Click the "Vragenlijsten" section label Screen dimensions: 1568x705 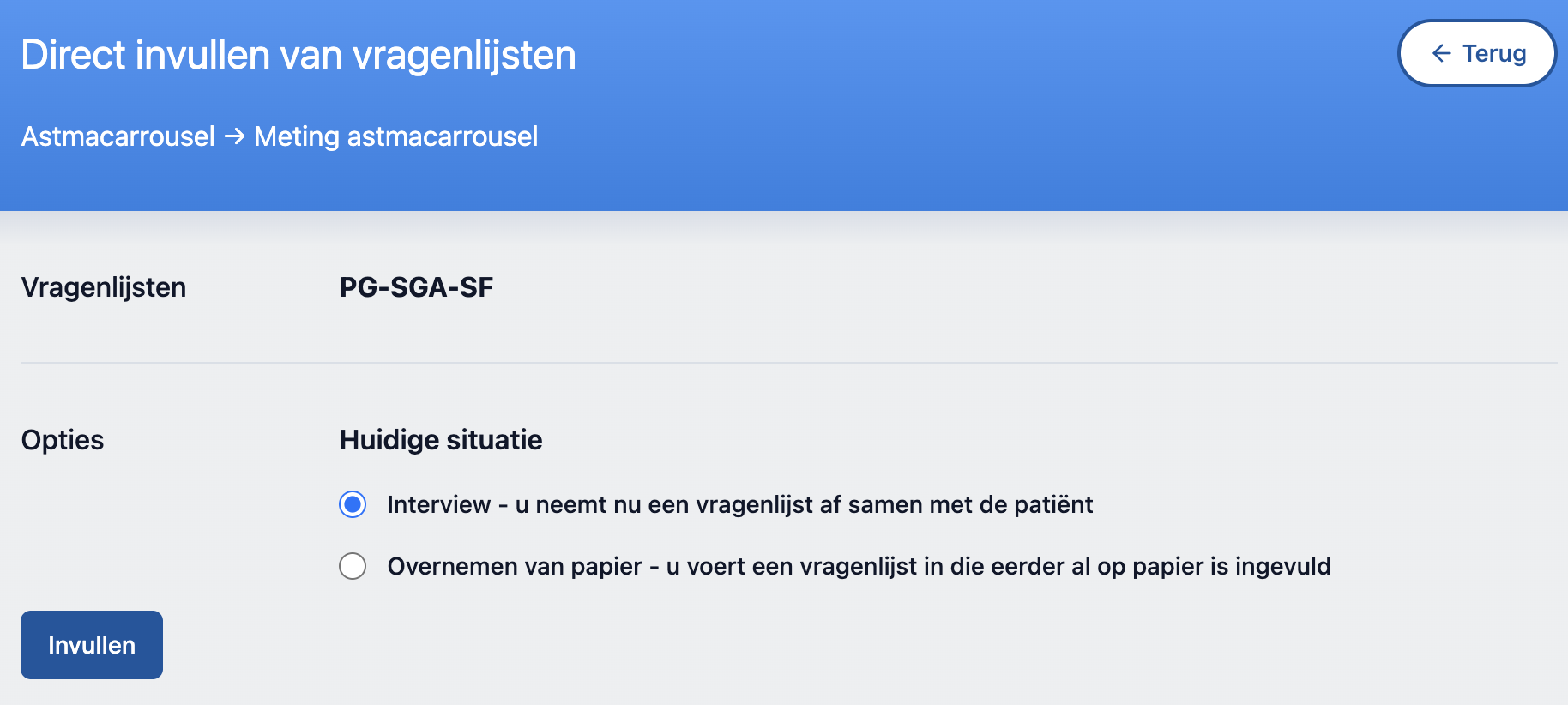104,287
